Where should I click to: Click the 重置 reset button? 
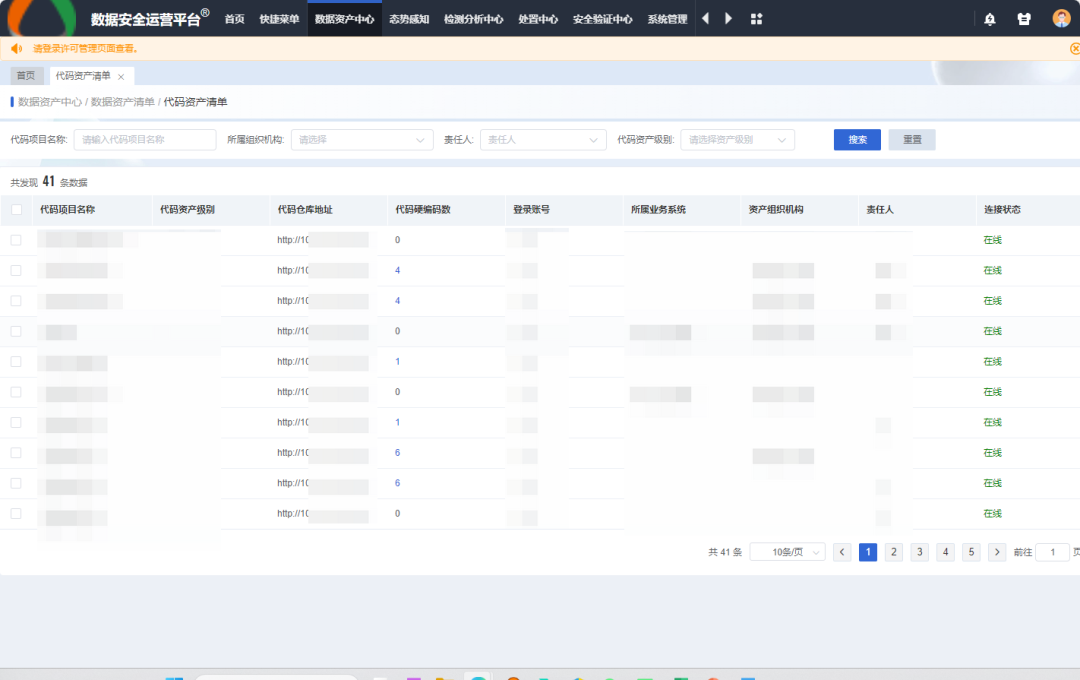click(912, 140)
